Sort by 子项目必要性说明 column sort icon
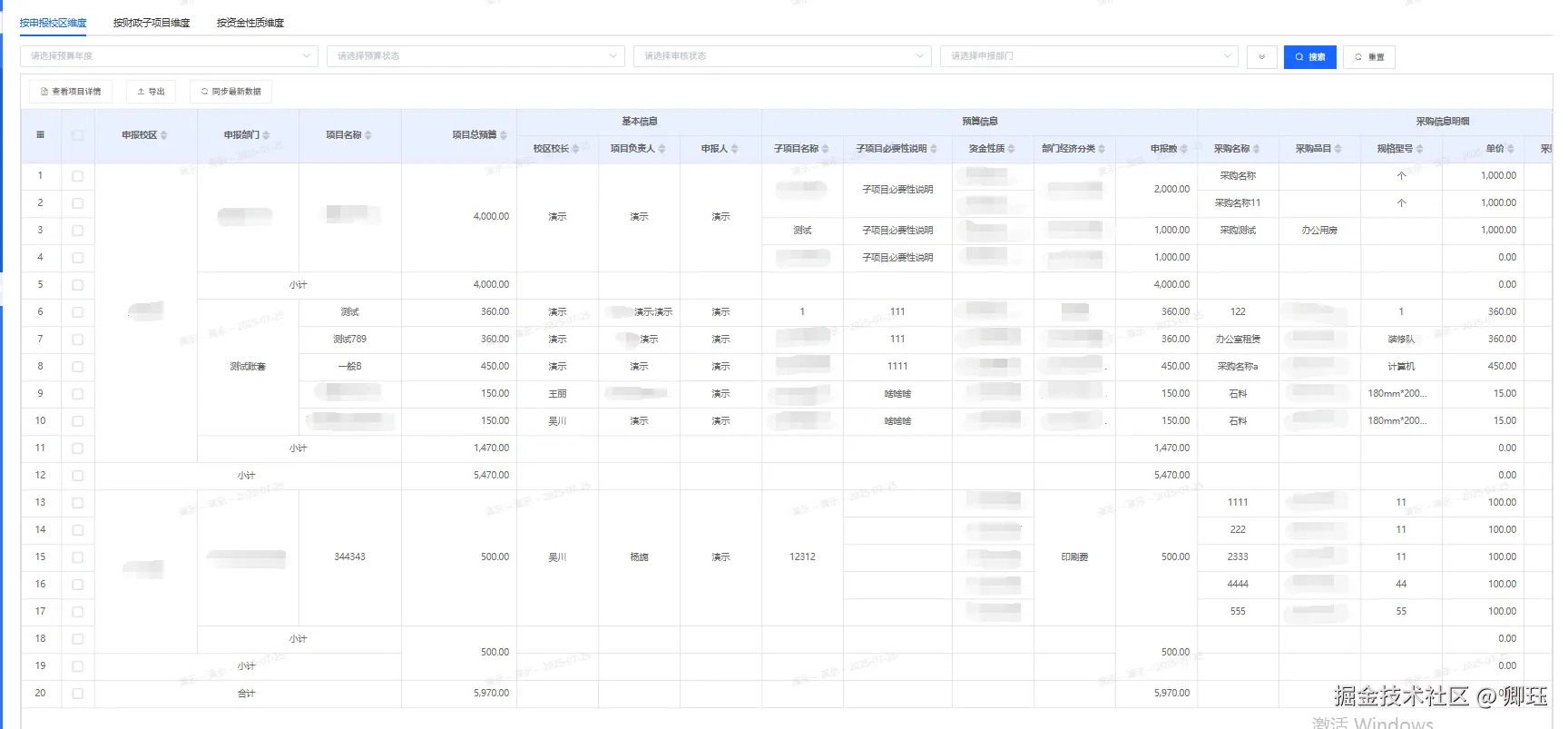 click(934, 149)
